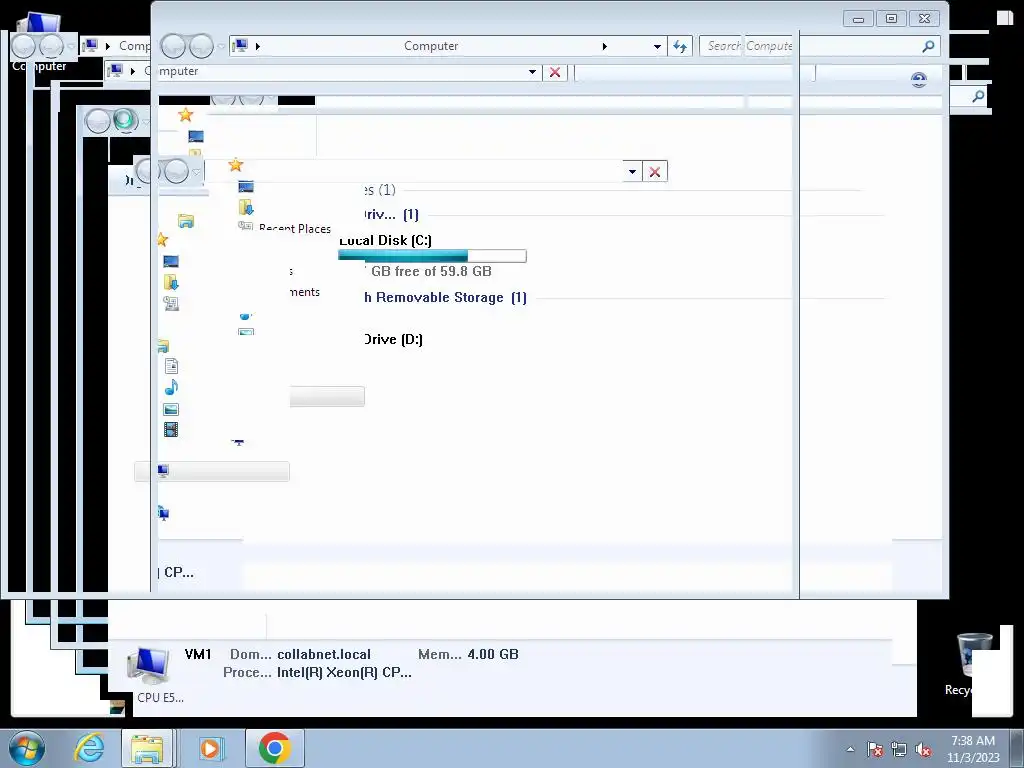1024x768 pixels.
Task: Expand the breadcrumb arrow right of the 'Computer' text
Action: pos(605,46)
